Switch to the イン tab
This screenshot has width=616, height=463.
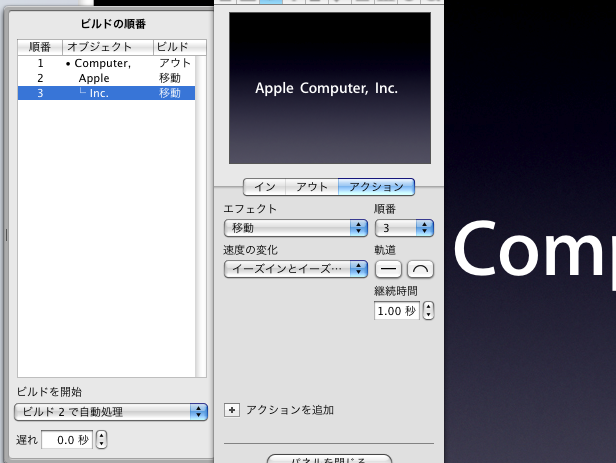tap(264, 187)
